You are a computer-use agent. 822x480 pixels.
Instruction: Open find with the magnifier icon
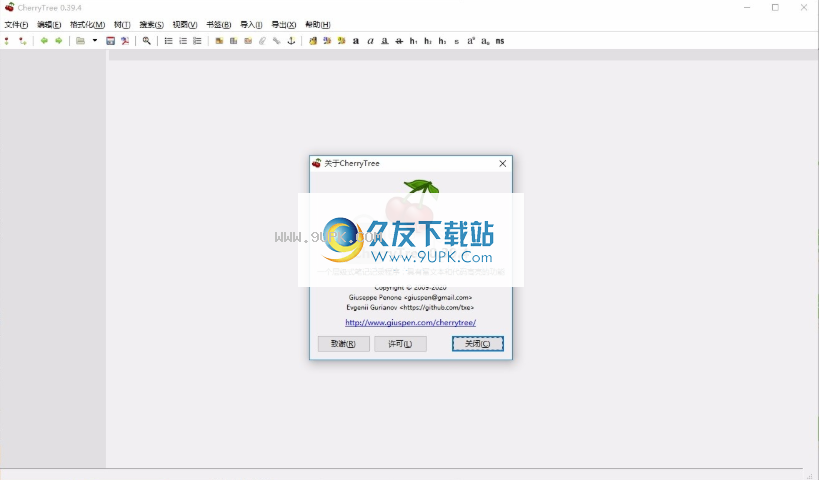pos(147,41)
